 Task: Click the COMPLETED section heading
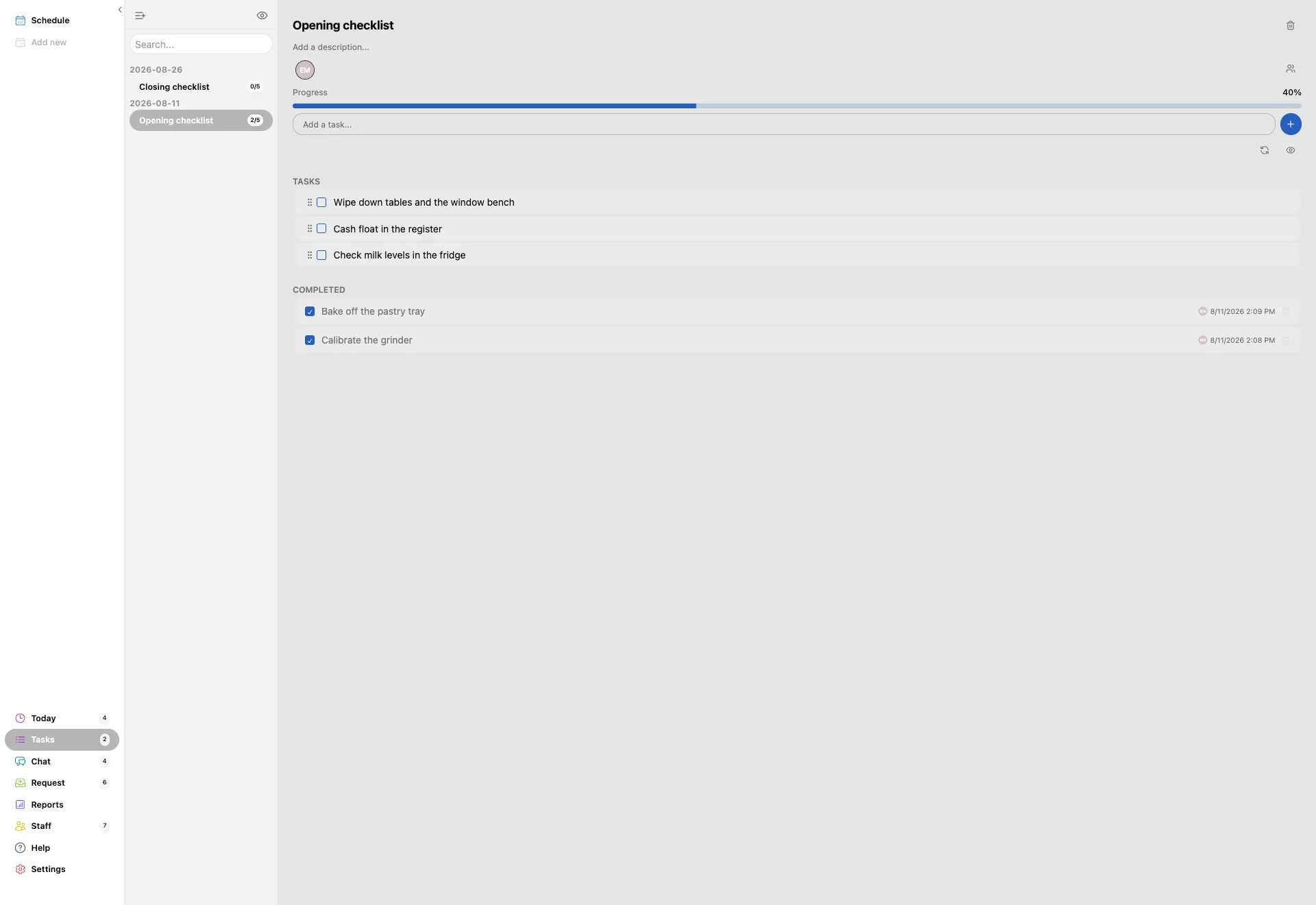click(319, 290)
